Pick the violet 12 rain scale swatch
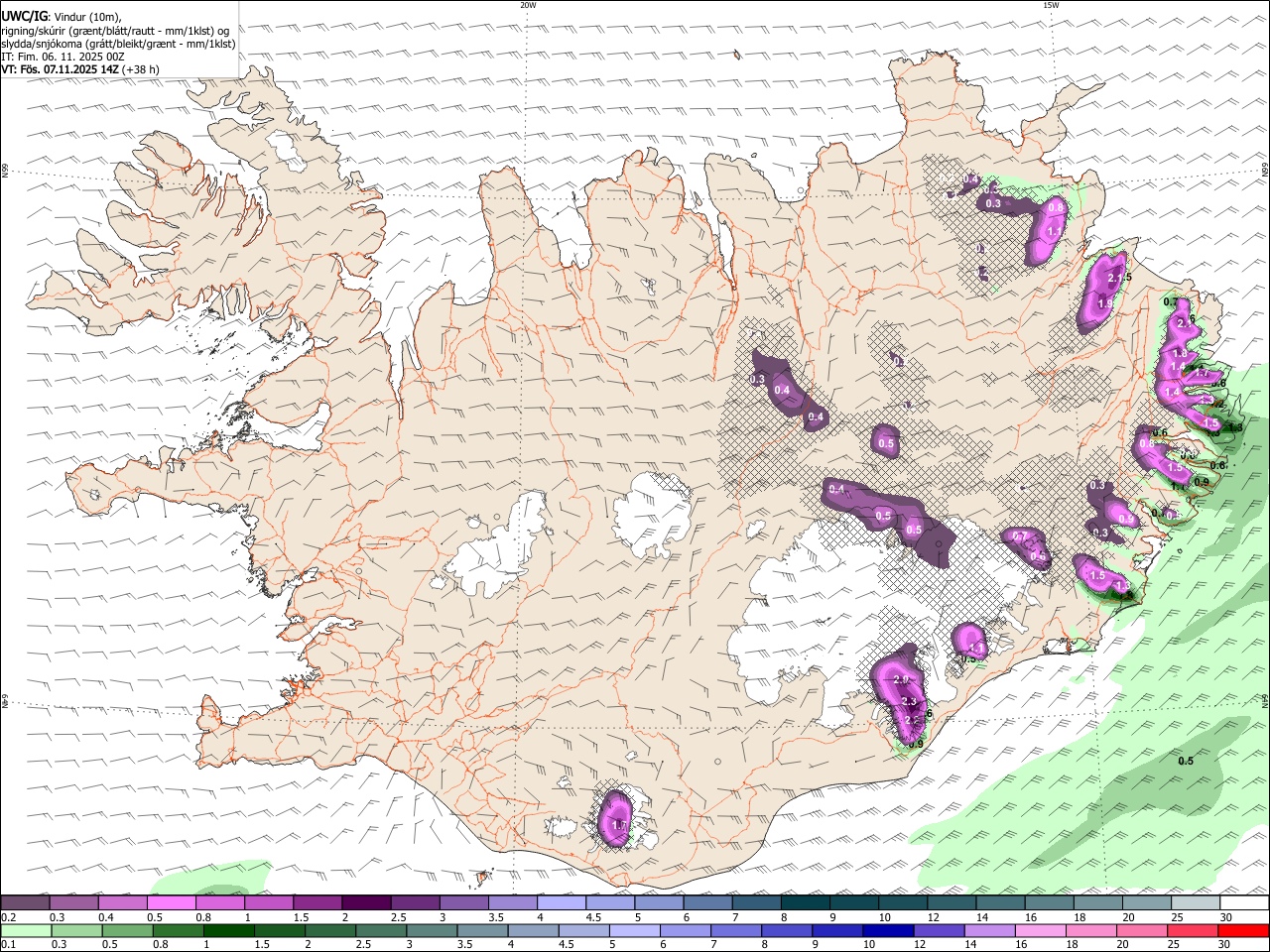 (938, 930)
